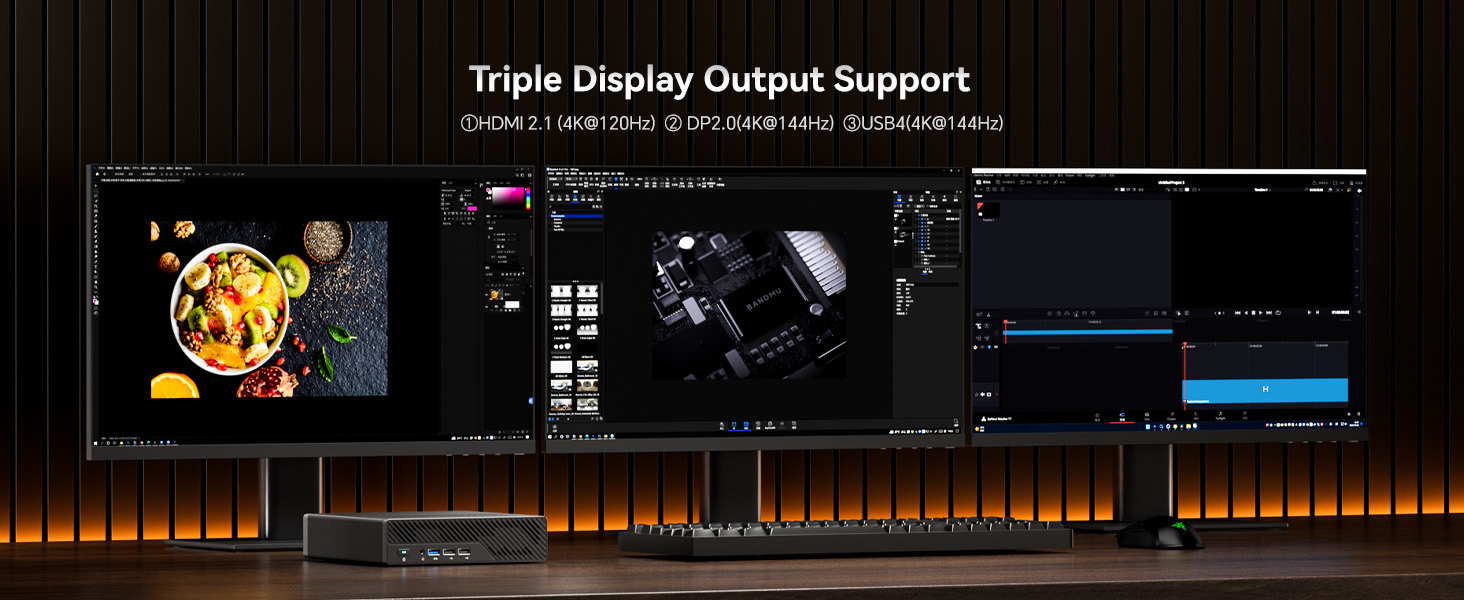
Task: Switch to the Fairlight page tab
Action: point(1219,415)
